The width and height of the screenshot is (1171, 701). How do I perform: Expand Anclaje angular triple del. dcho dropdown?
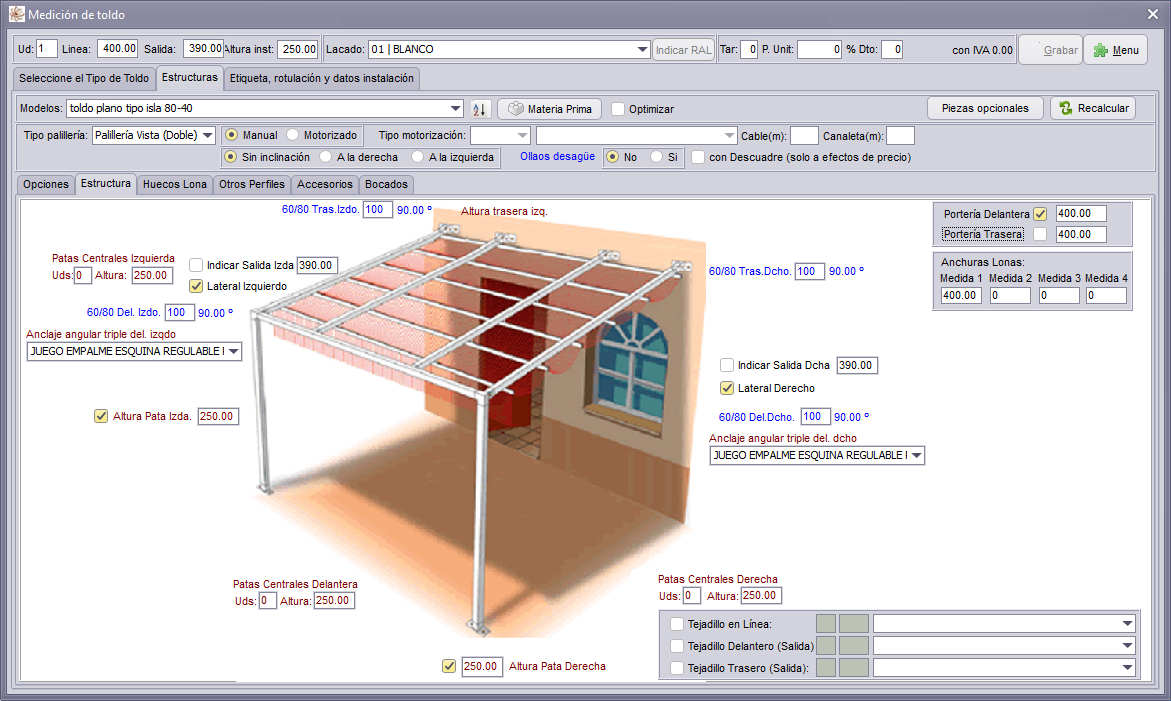916,455
